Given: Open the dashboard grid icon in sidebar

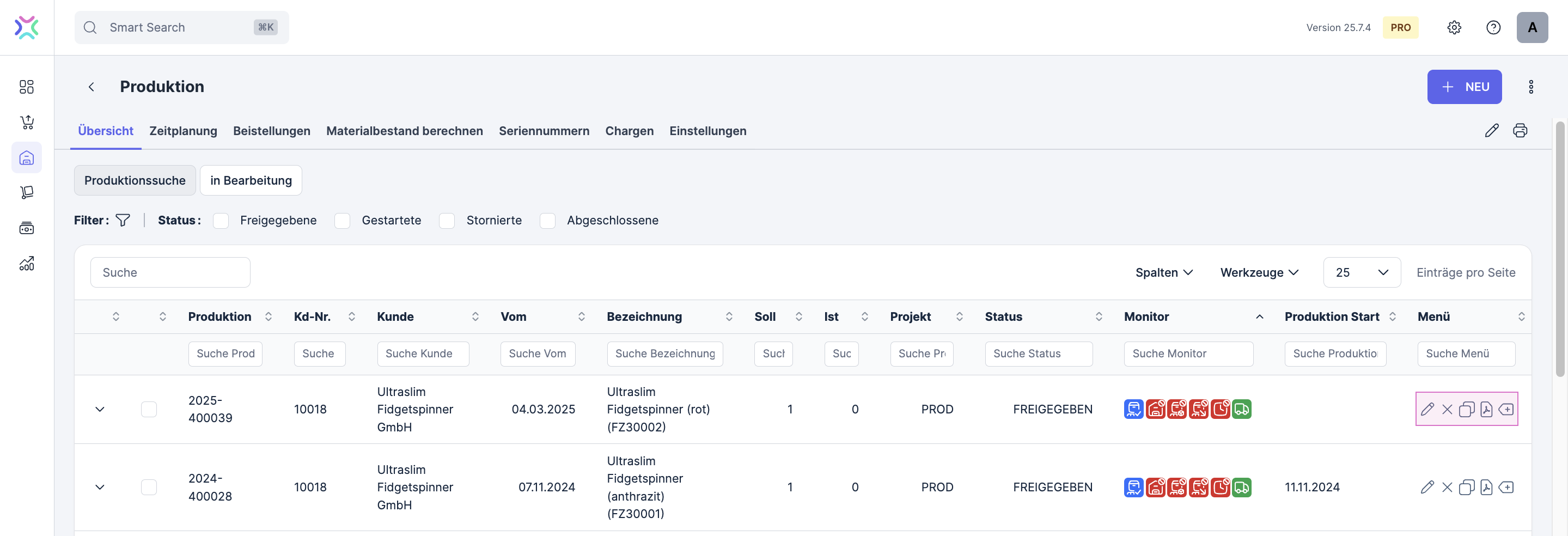Looking at the screenshot, I should [27, 87].
